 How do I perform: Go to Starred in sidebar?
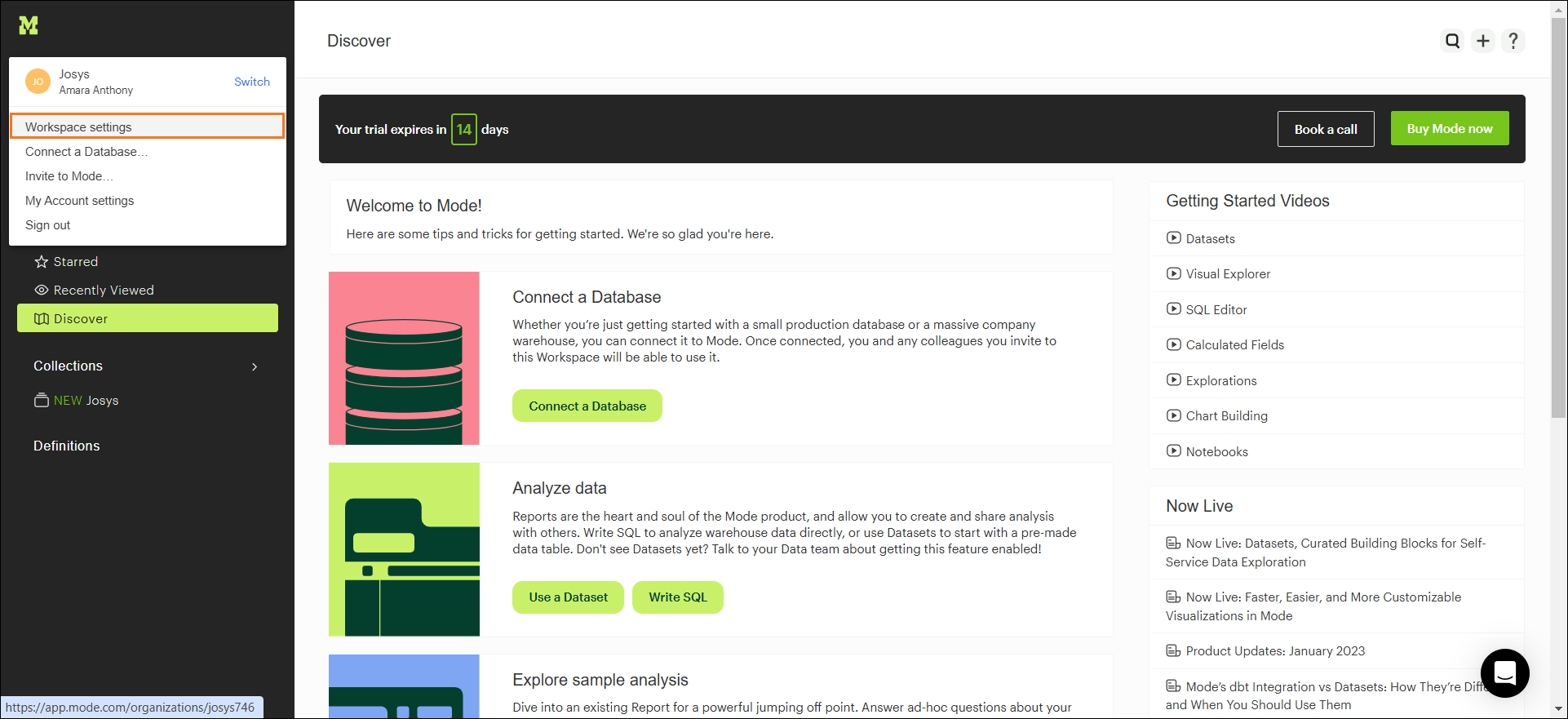pos(148,262)
